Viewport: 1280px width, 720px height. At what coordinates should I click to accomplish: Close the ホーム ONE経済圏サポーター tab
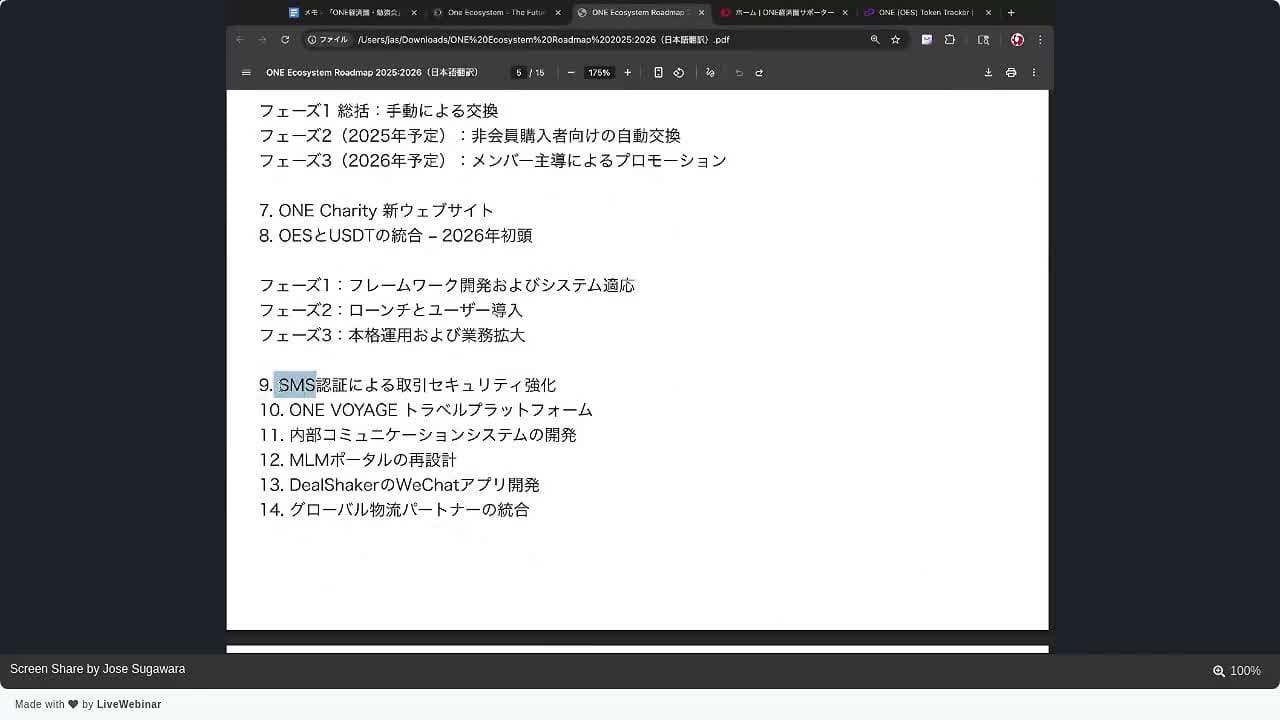(845, 13)
